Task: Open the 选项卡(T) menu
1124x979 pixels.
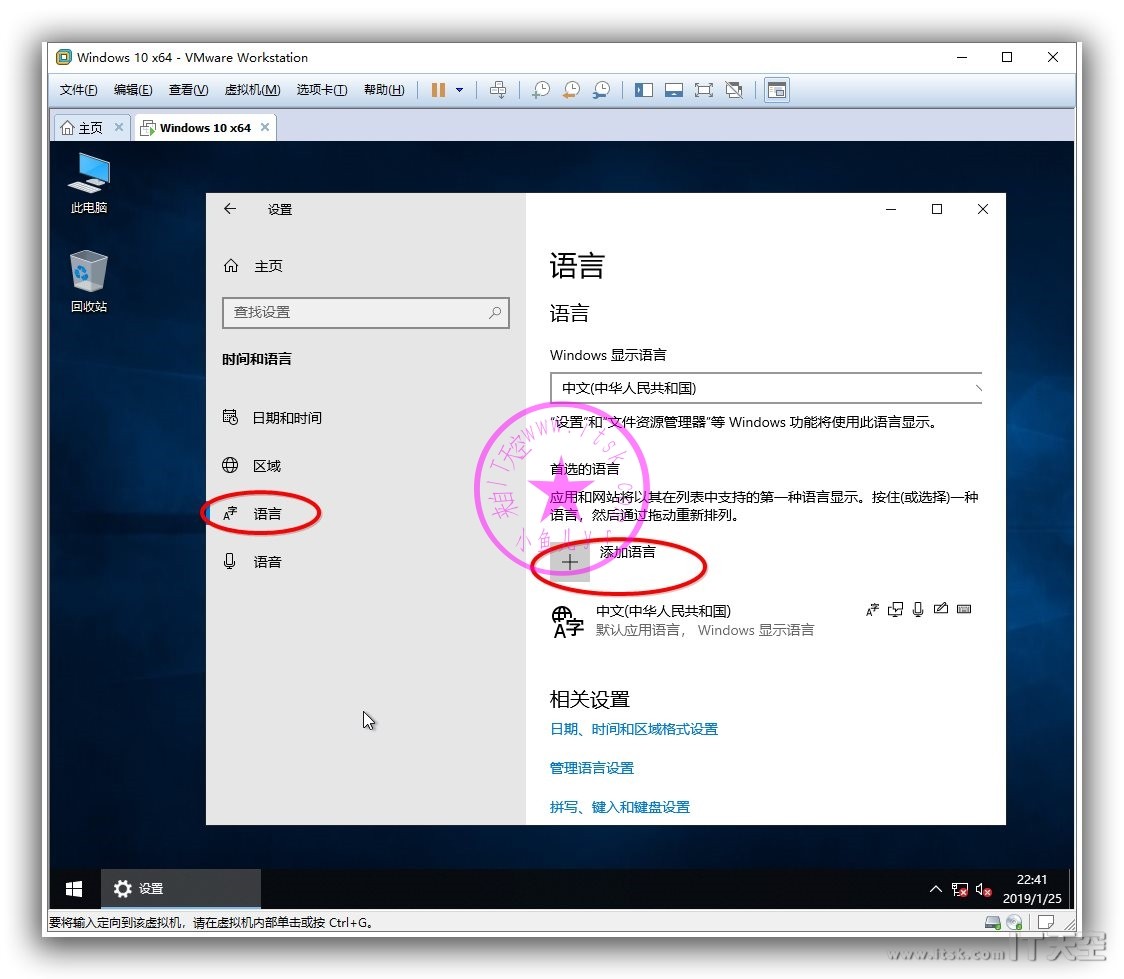Action: tap(322, 90)
